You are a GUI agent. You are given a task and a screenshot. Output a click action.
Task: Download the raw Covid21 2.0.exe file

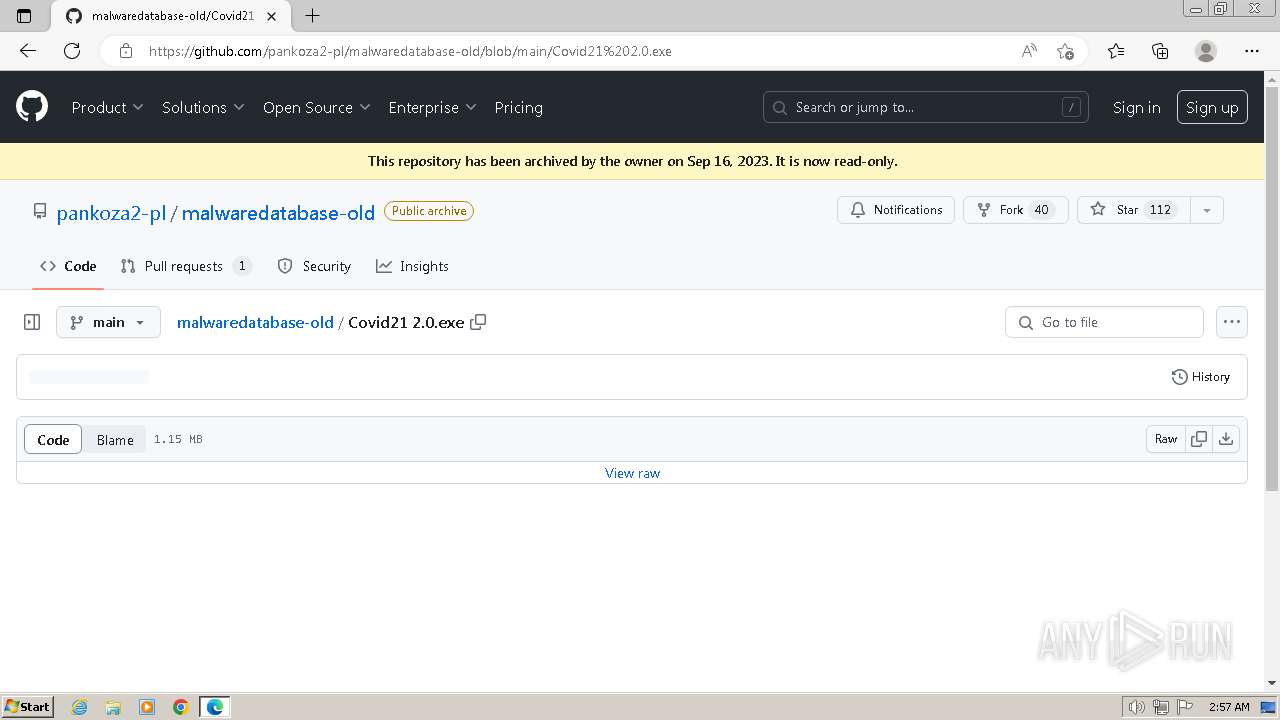point(1226,439)
